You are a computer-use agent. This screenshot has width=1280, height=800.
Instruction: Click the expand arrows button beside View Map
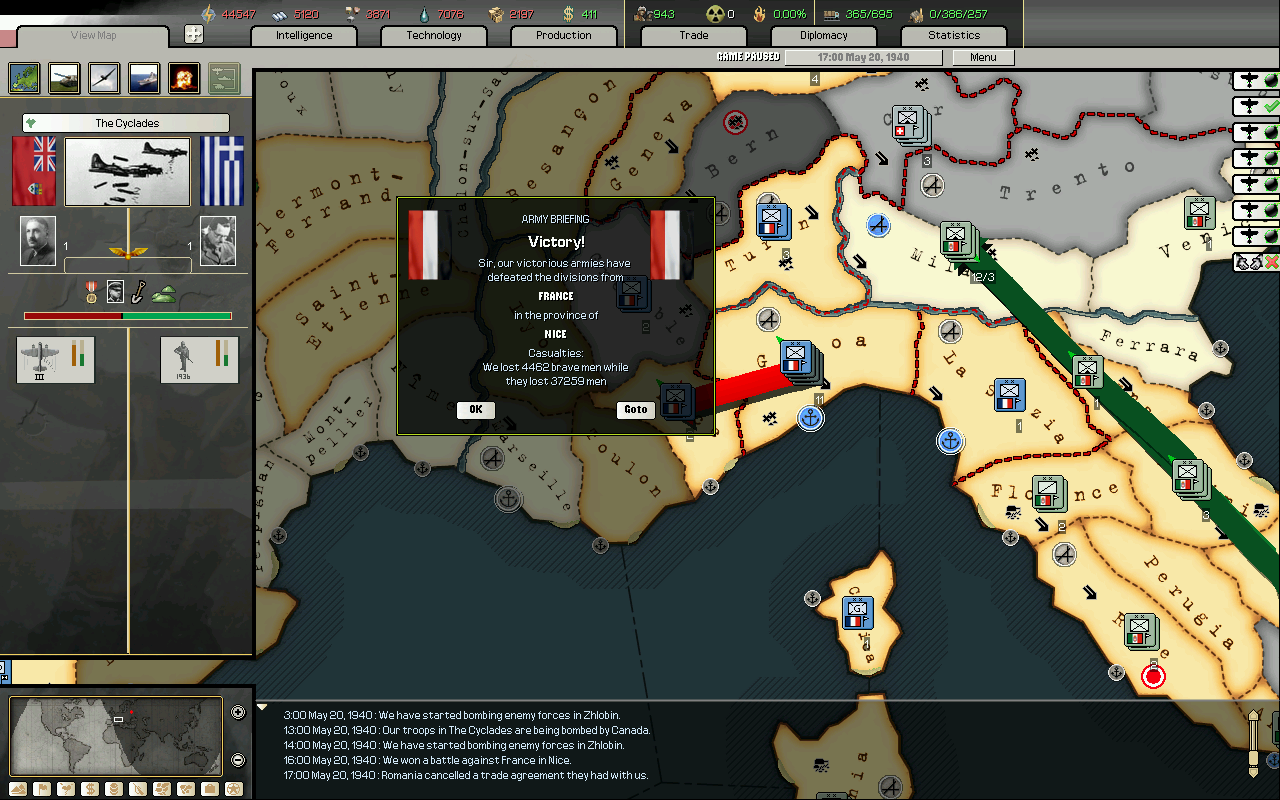(x=194, y=34)
